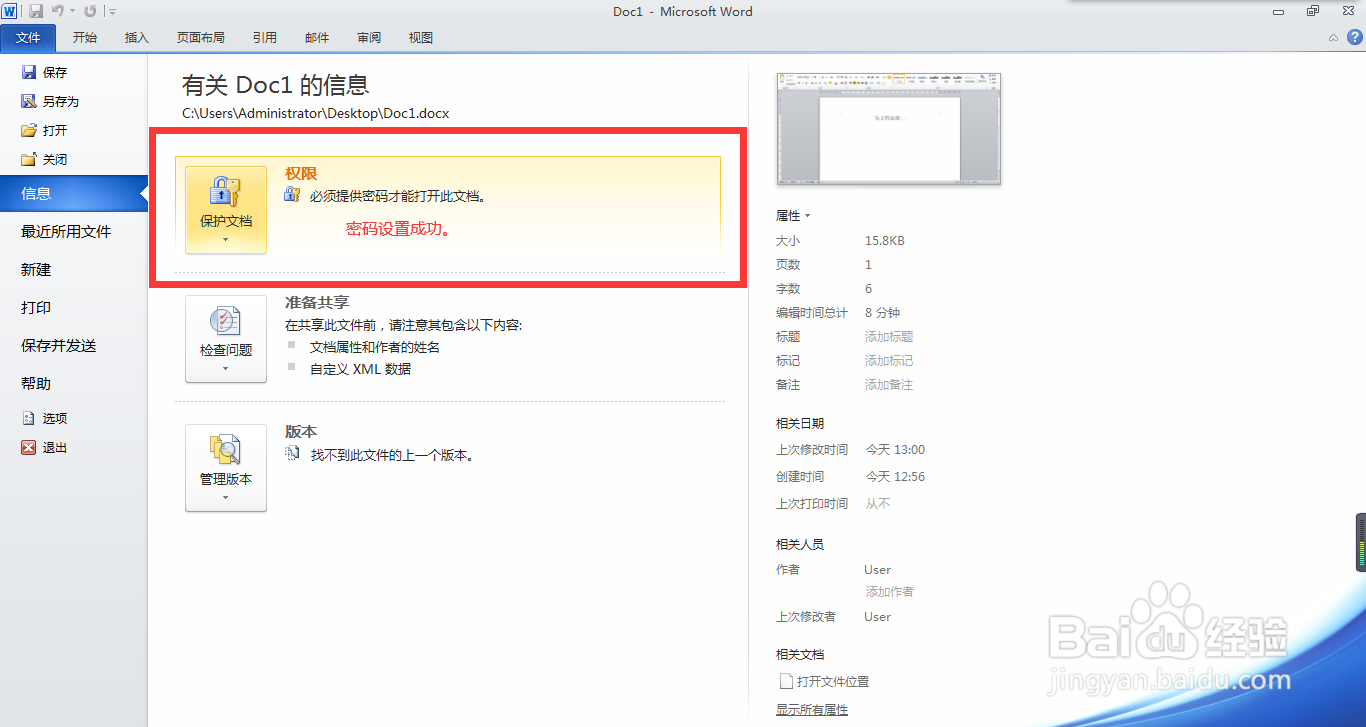
Task: Click the Redo icon in title bar
Action: pos(90,11)
